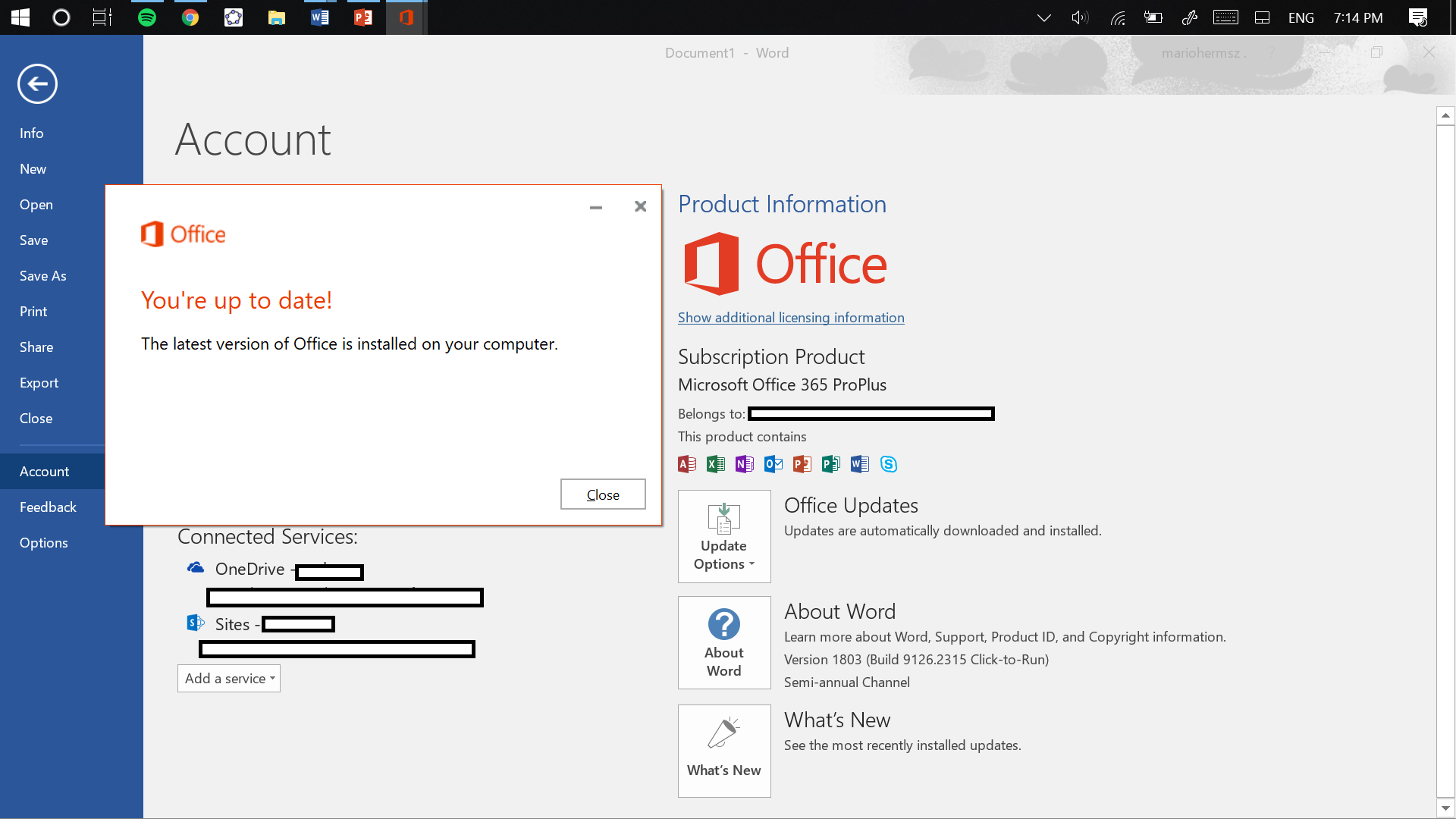Click the Skype icon in the product icons row
This screenshot has width=1456, height=819.
coord(887,464)
